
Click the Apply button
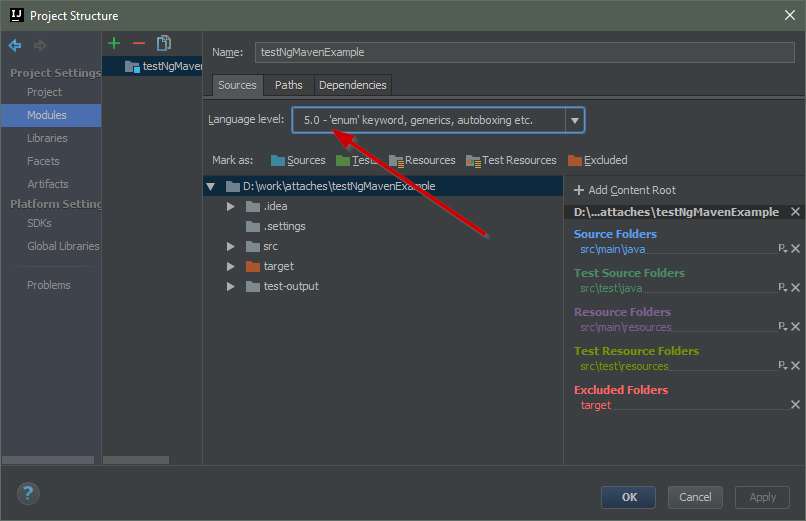pyautogui.click(x=762, y=497)
